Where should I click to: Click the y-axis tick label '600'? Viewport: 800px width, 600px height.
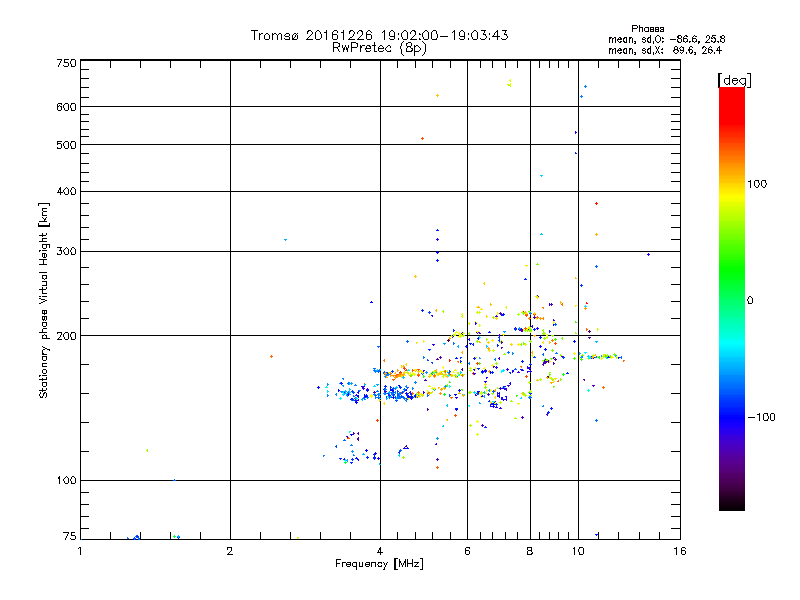pyautogui.click(x=66, y=107)
